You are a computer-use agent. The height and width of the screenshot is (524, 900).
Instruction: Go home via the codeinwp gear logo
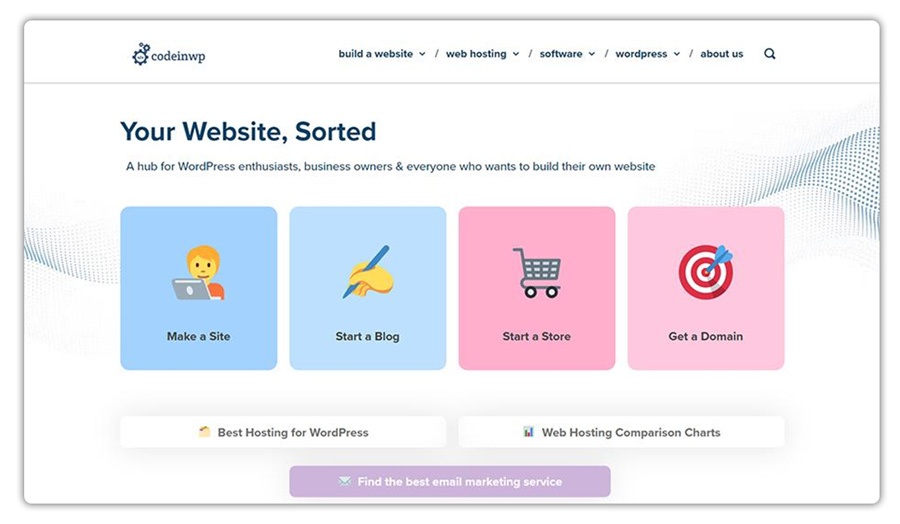141,54
